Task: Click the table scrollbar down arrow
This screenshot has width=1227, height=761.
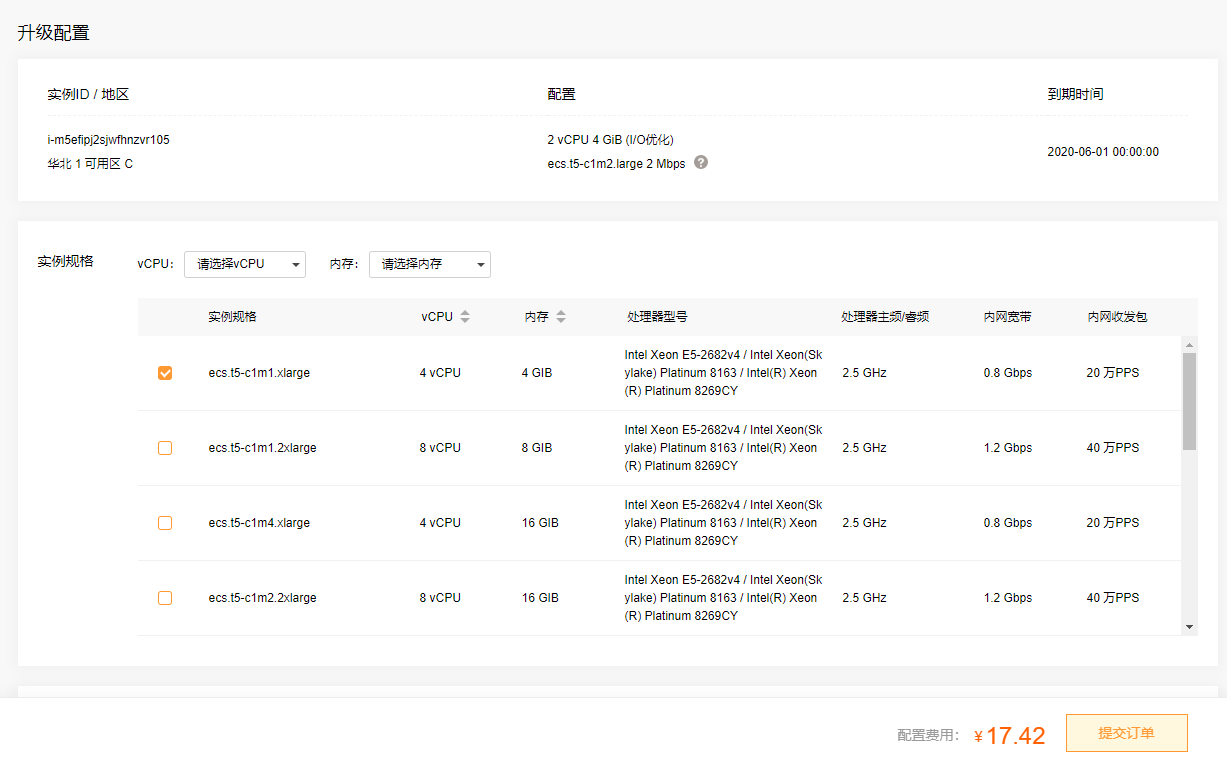Action: tap(1189, 627)
